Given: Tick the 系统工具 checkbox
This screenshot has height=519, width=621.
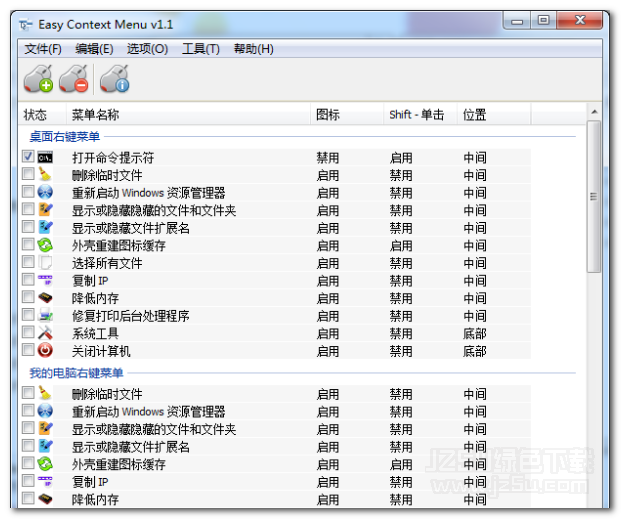Looking at the screenshot, I should click(x=28, y=332).
